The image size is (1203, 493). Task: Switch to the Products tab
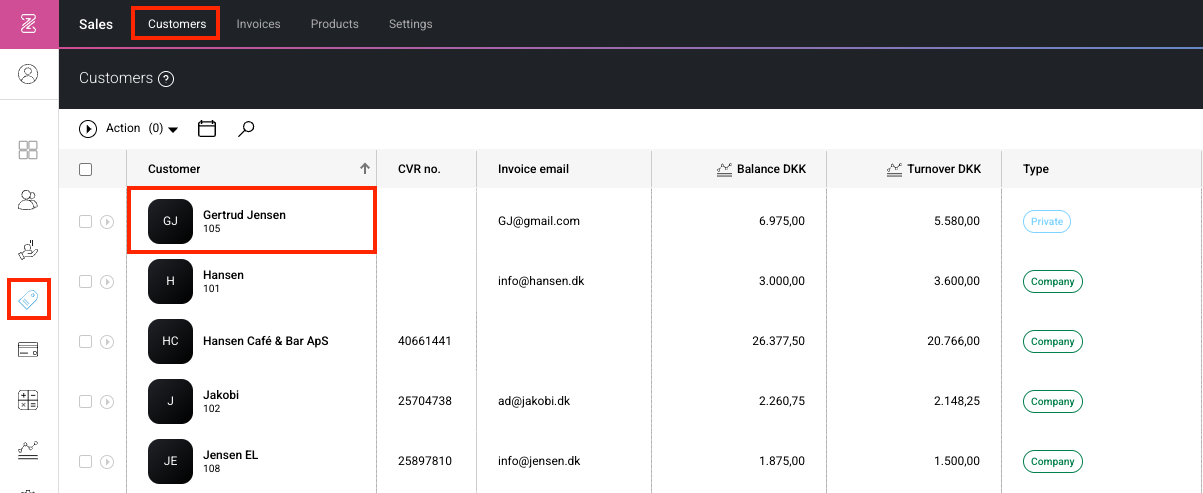pyautogui.click(x=334, y=24)
